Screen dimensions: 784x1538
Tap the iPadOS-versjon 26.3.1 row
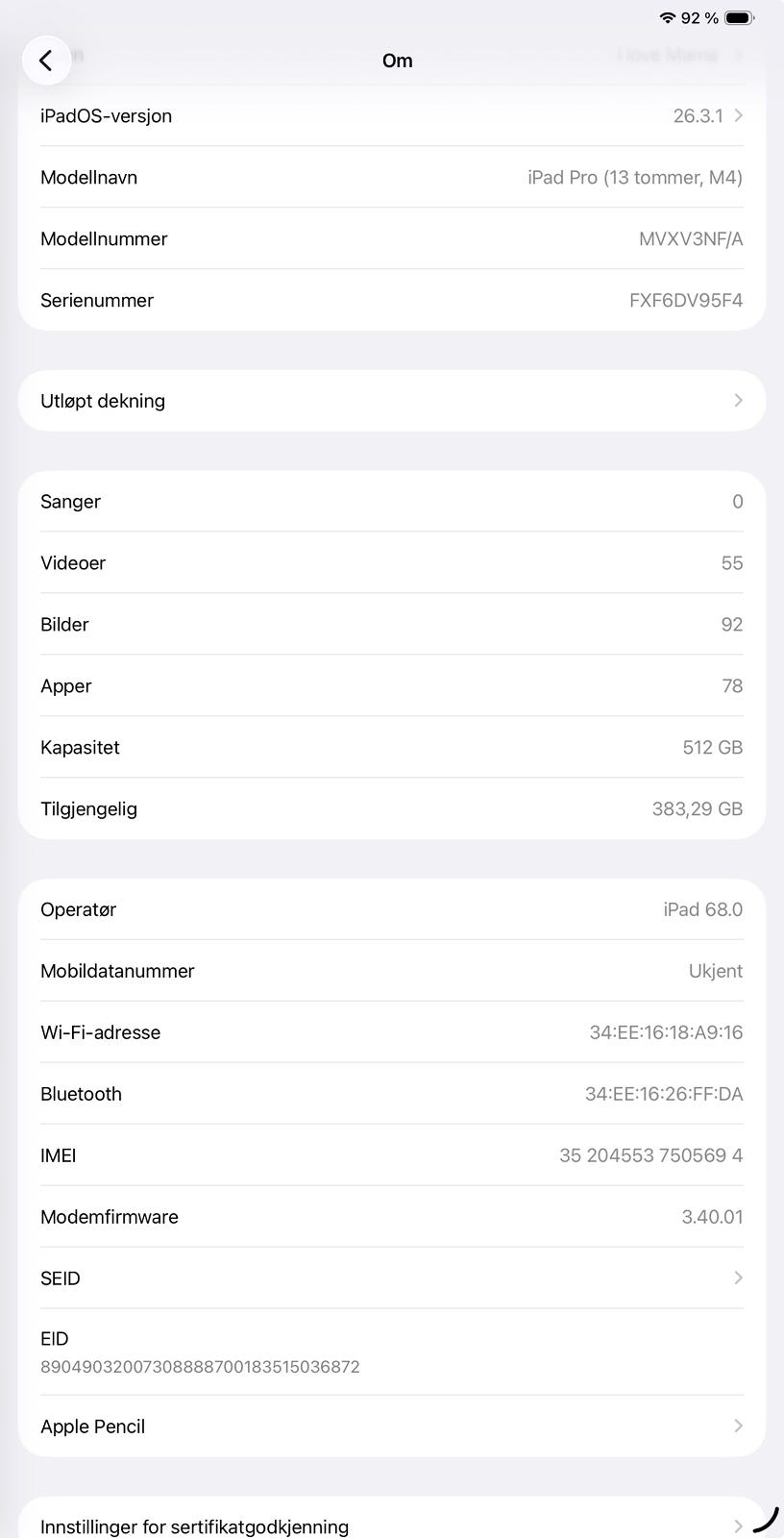tap(384, 115)
